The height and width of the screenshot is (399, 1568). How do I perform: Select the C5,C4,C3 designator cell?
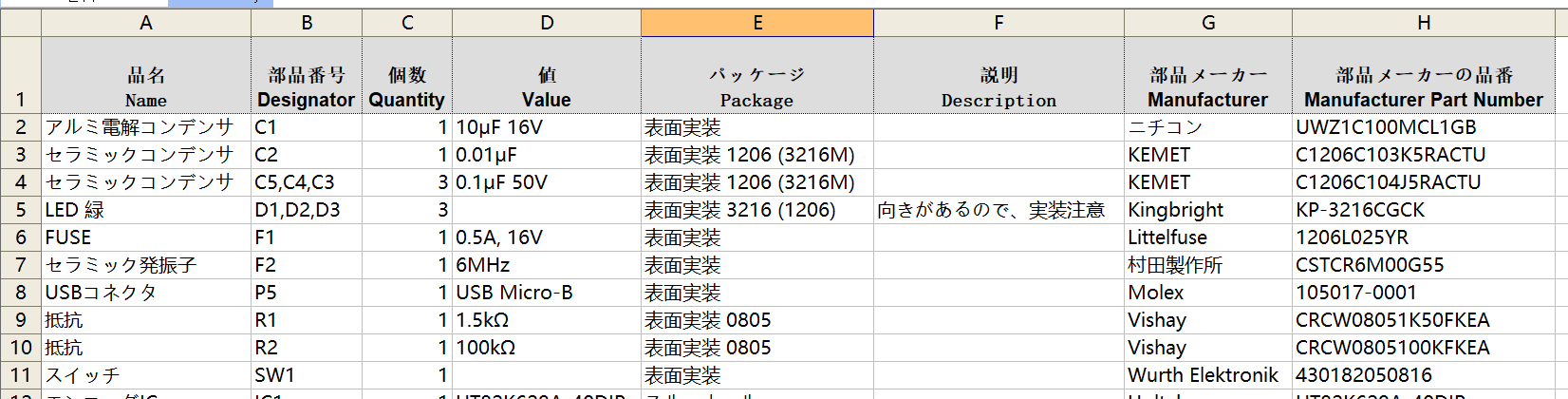[x=307, y=182]
